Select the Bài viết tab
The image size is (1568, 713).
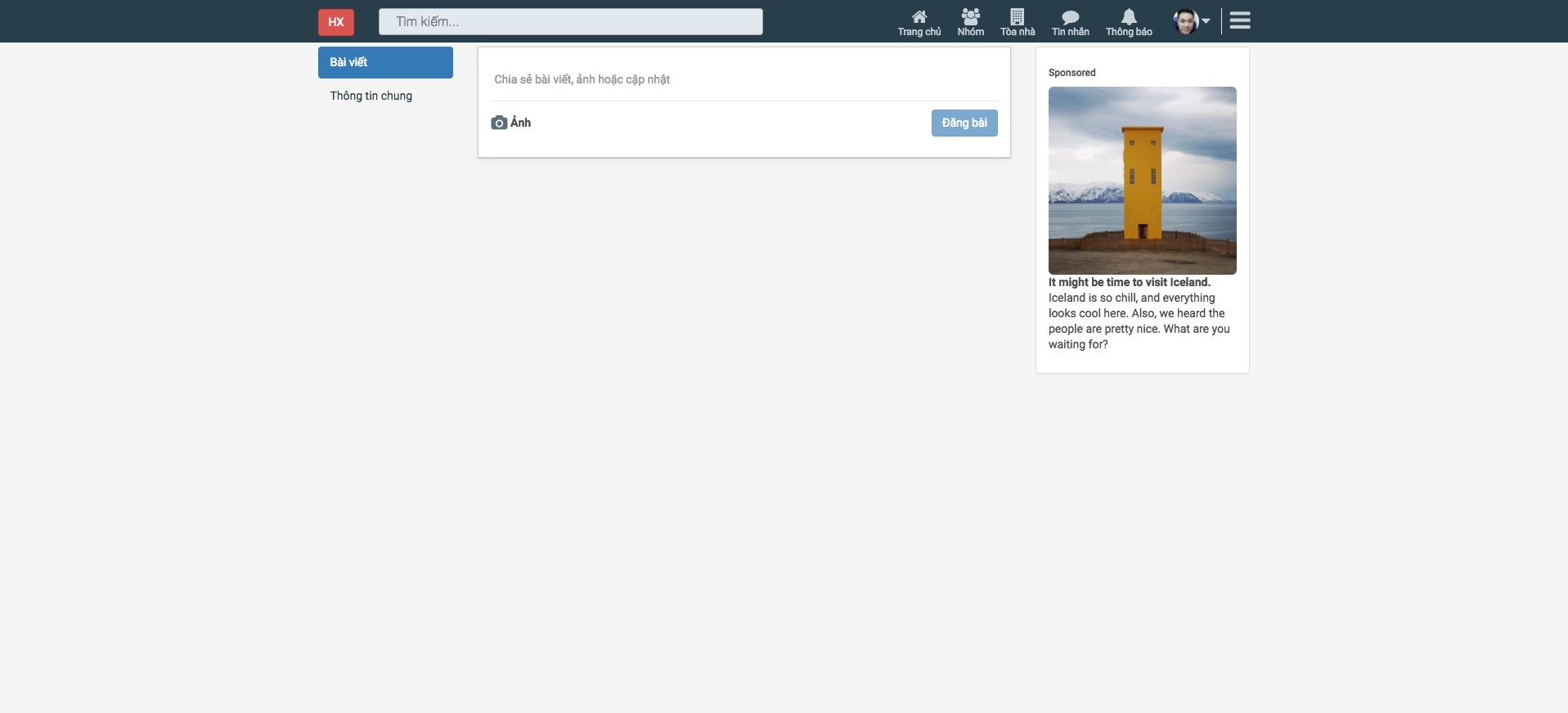(x=385, y=62)
